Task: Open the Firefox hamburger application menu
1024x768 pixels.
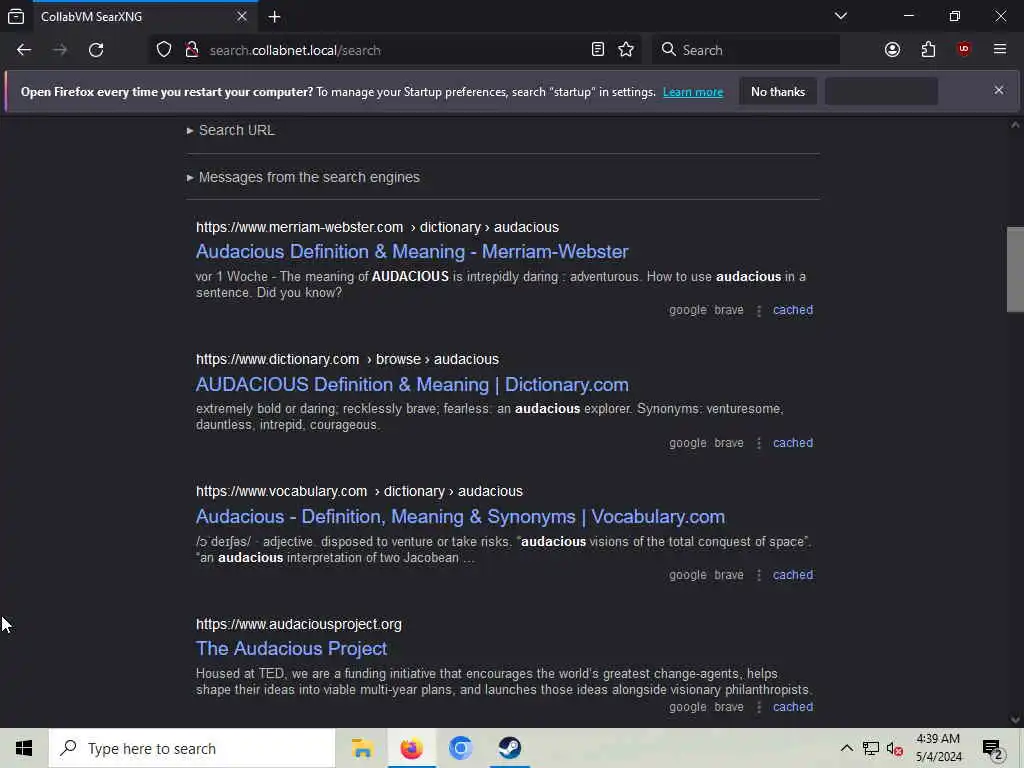Action: [x=1000, y=50]
